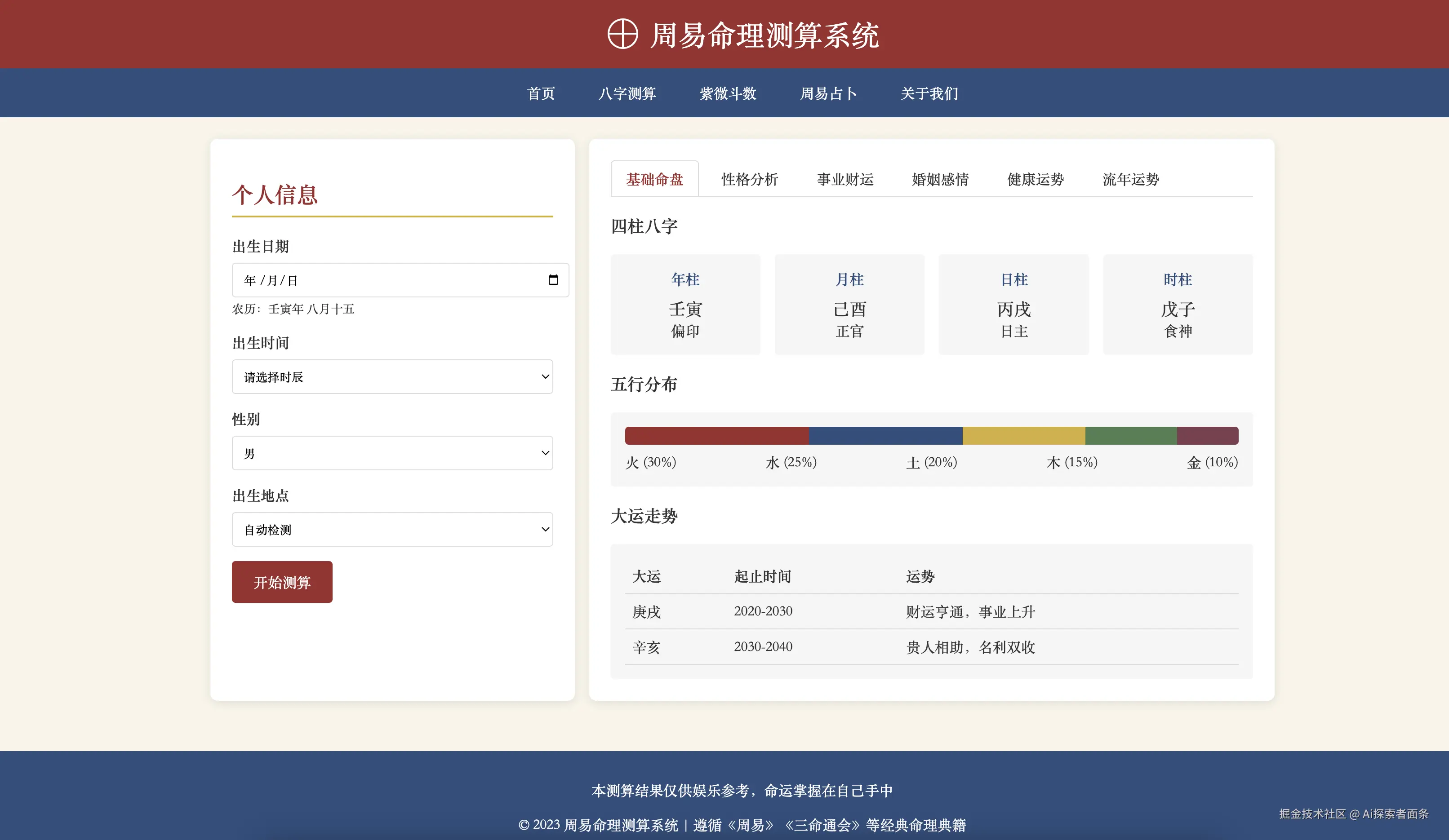Open the calendar picker icon
Screen dimensions: 1449x840
click(553, 280)
